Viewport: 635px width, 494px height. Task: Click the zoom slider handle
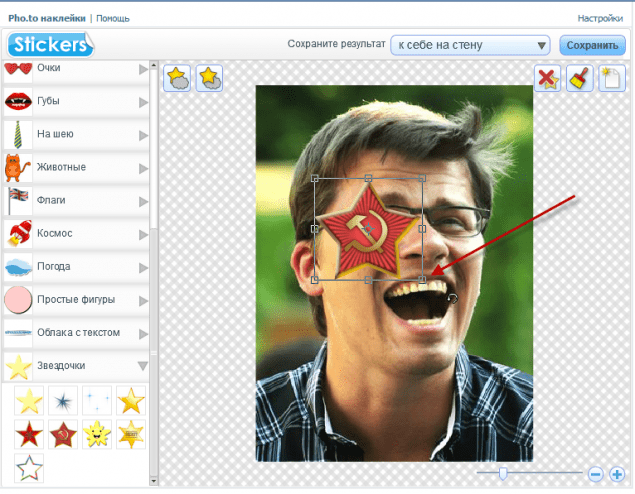coord(502,473)
